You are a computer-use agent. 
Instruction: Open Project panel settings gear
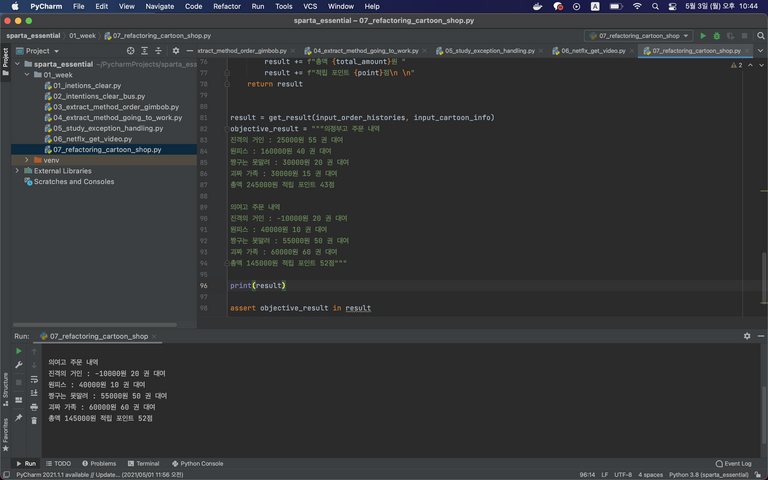pyautogui.click(x=176, y=51)
